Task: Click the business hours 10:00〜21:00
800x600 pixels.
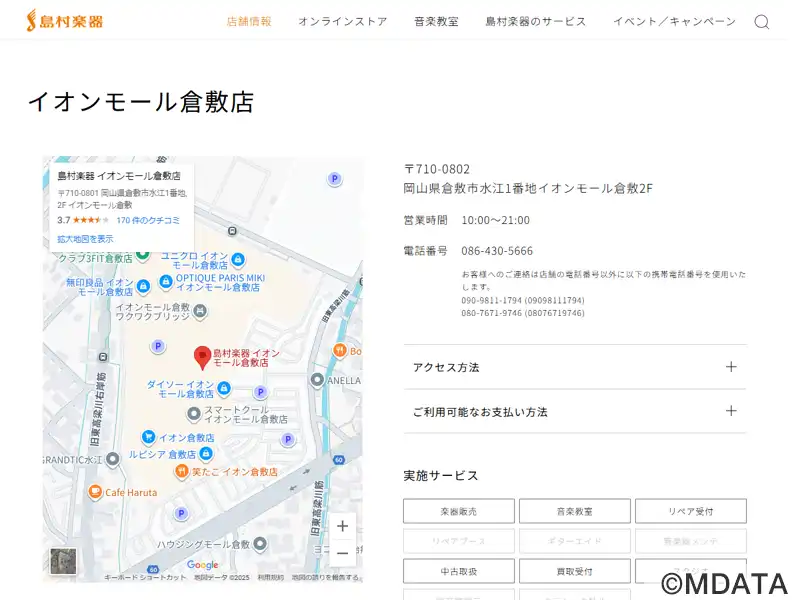Action: (x=495, y=220)
